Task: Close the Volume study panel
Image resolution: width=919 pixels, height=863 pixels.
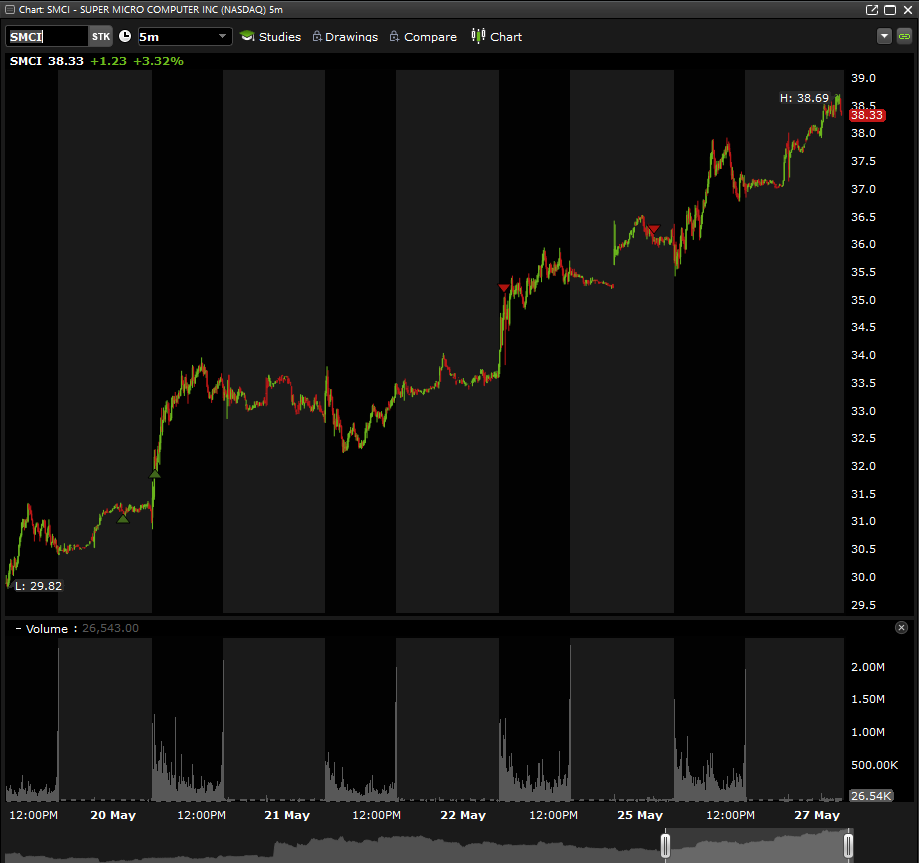Action: click(x=901, y=627)
